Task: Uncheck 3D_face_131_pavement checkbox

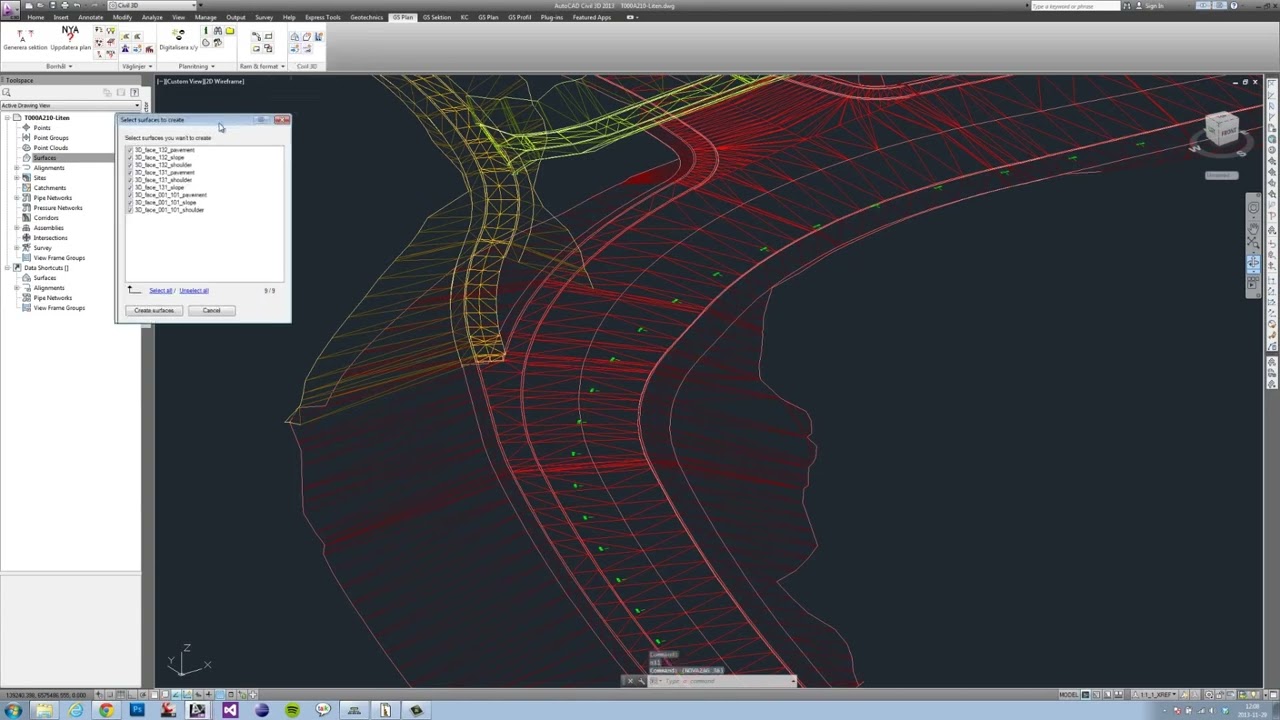Action: point(130,173)
